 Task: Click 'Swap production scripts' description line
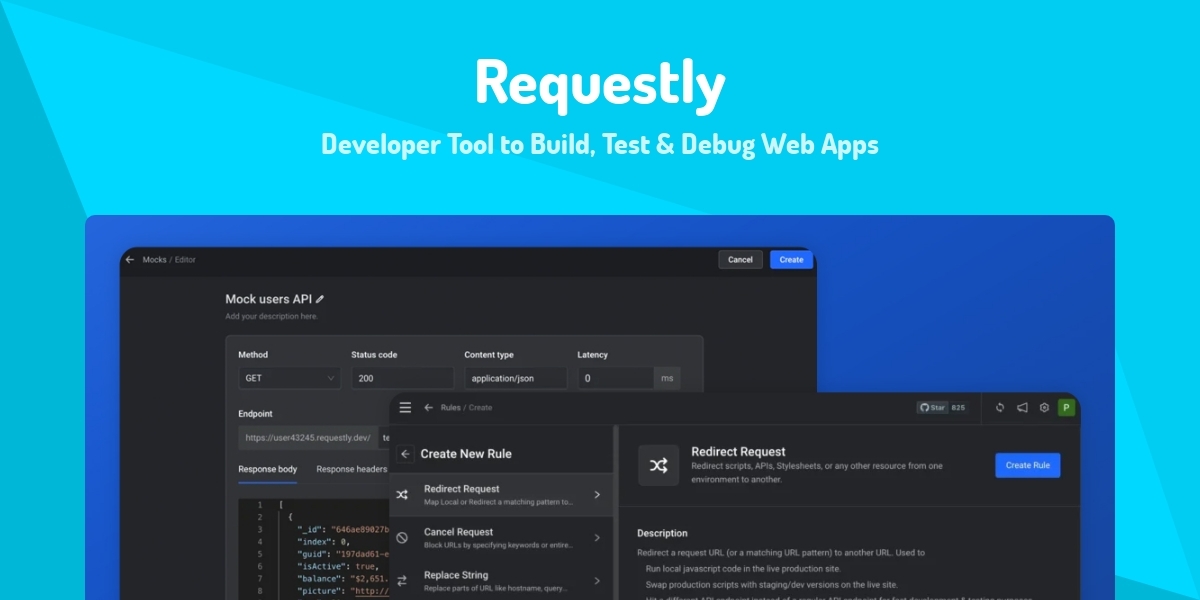[x=771, y=584]
